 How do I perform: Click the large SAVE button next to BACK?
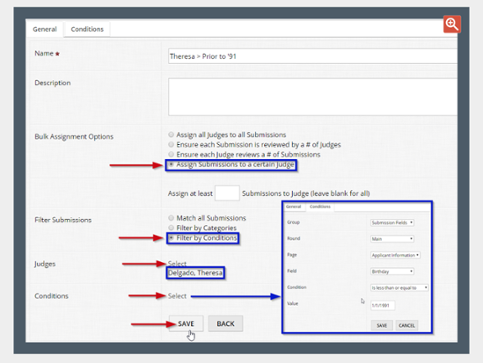click(186, 323)
